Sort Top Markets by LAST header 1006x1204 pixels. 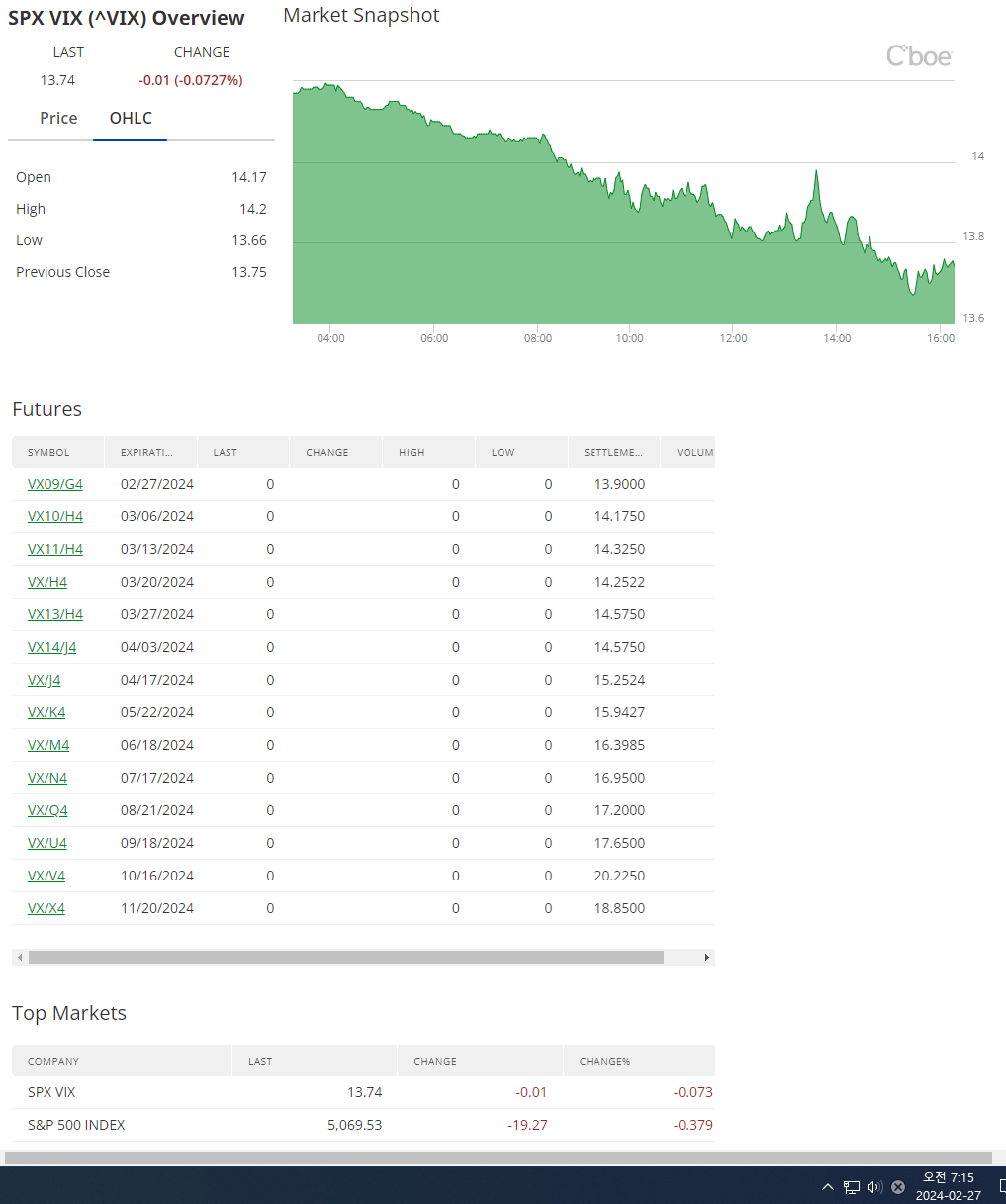pyautogui.click(x=314, y=1061)
